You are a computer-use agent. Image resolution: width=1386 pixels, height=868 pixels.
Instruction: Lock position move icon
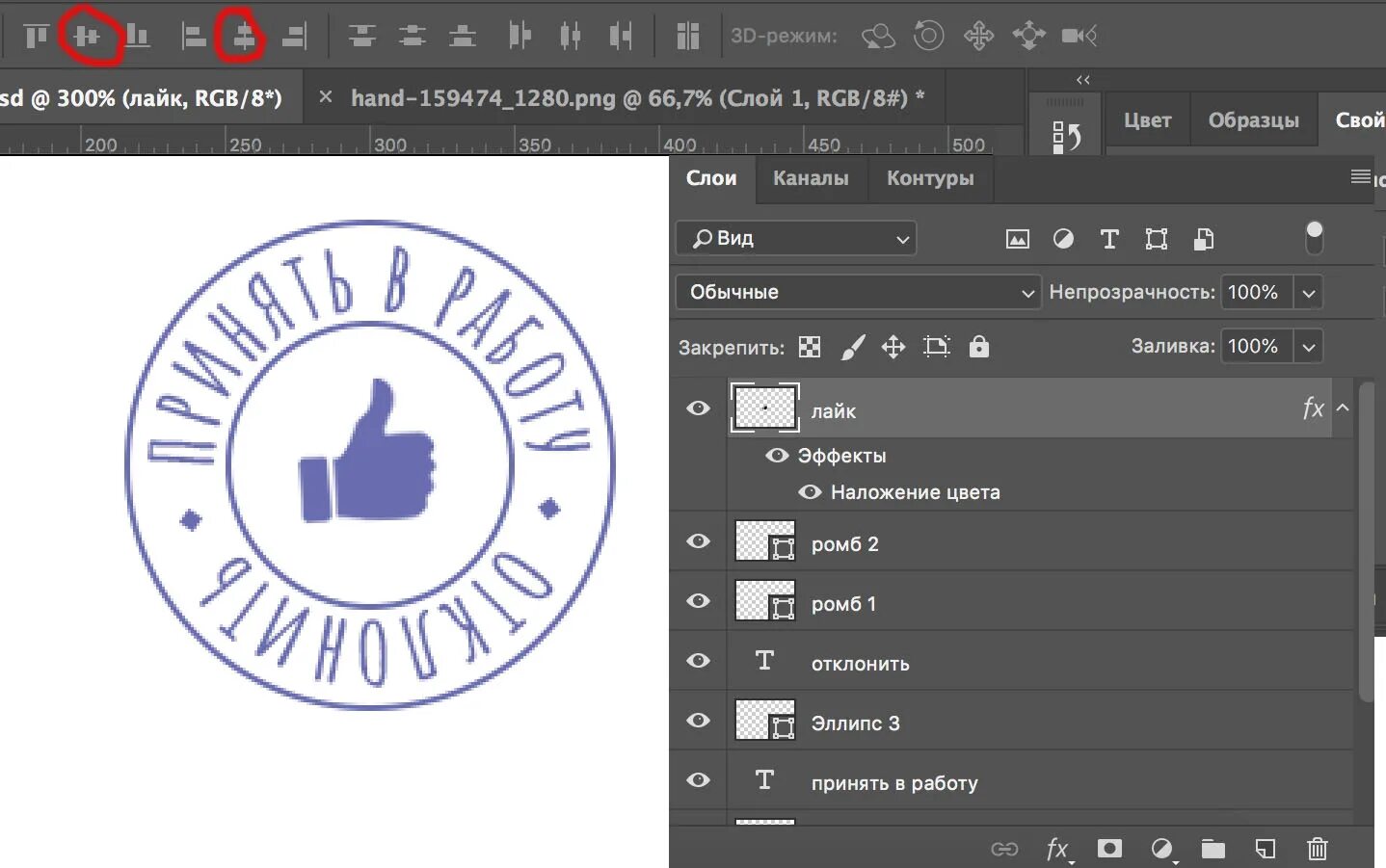tap(893, 347)
